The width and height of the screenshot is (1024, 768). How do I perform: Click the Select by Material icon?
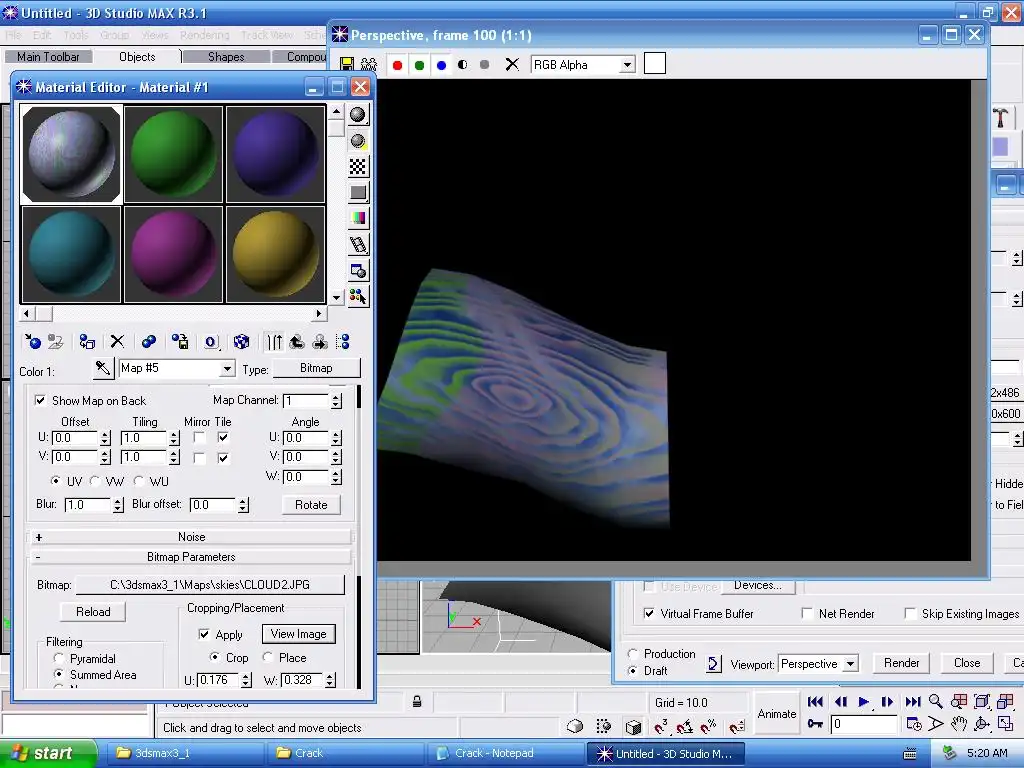358,297
